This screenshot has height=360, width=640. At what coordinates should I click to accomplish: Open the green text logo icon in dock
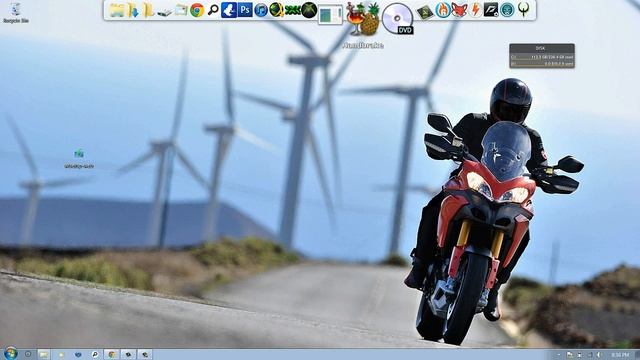293,11
